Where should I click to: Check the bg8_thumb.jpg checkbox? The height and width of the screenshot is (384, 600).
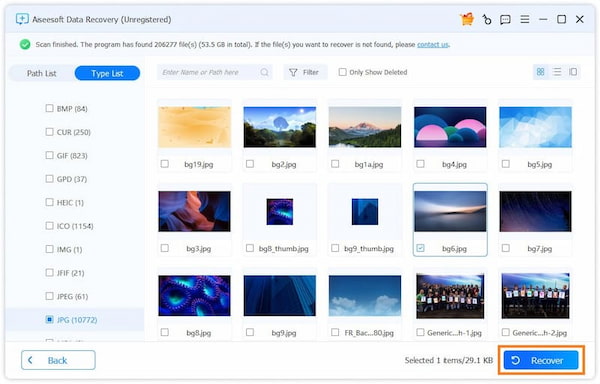pos(250,248)
